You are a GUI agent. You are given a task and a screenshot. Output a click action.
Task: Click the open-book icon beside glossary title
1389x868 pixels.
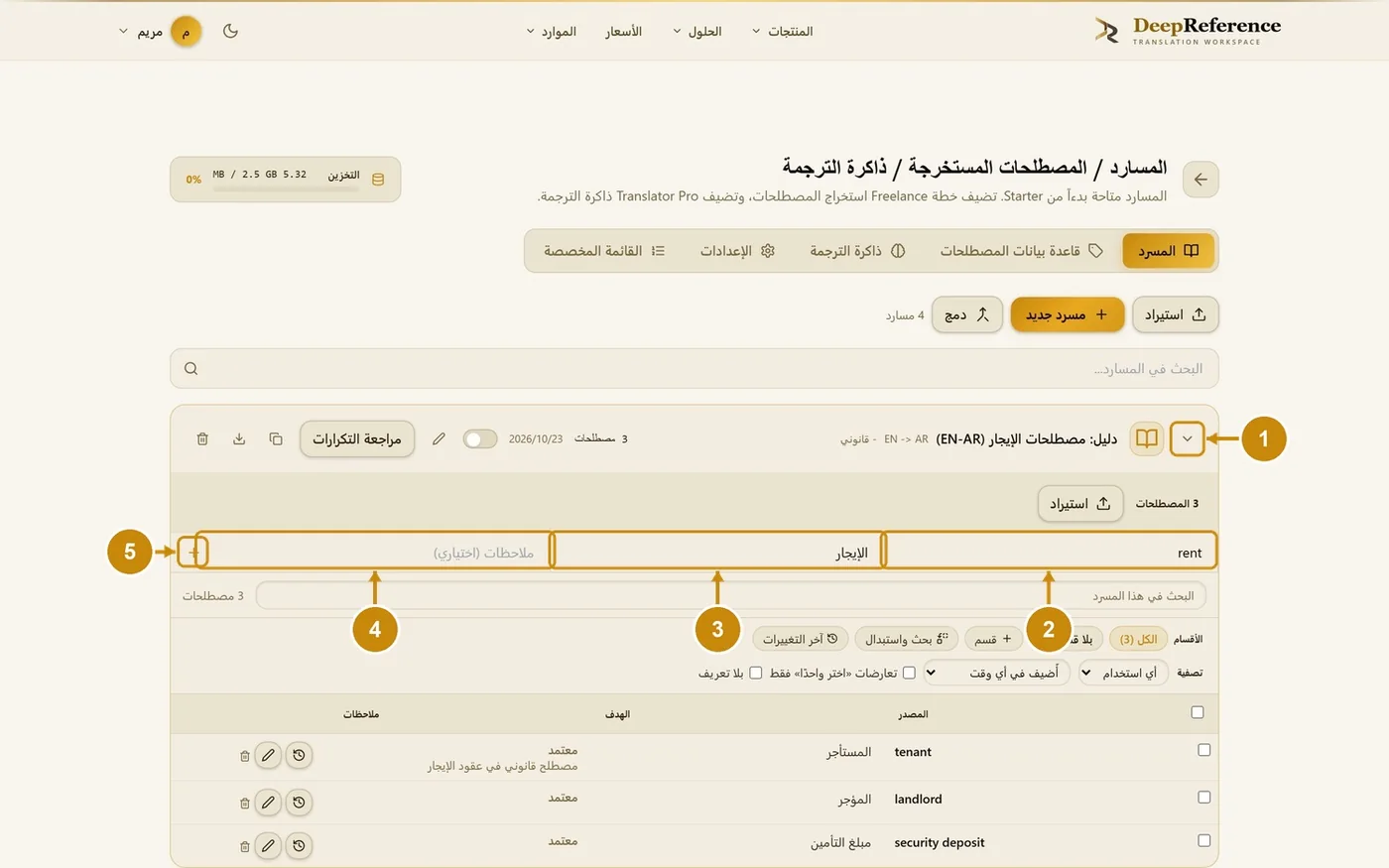(1147, 438)
